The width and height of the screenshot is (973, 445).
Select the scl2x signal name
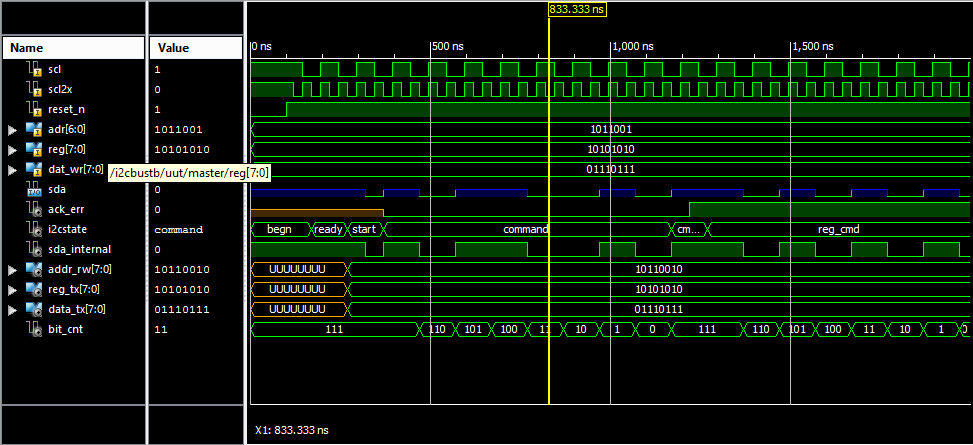(x=60, y=89)
